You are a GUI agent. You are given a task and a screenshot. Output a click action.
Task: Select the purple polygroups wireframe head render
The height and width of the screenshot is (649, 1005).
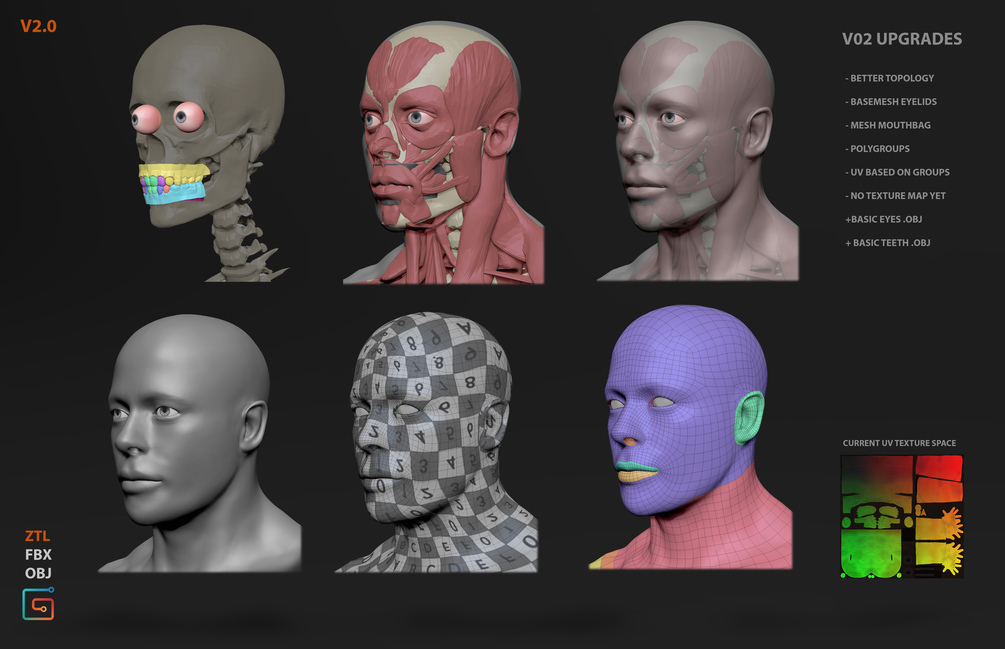pos(691,437)
